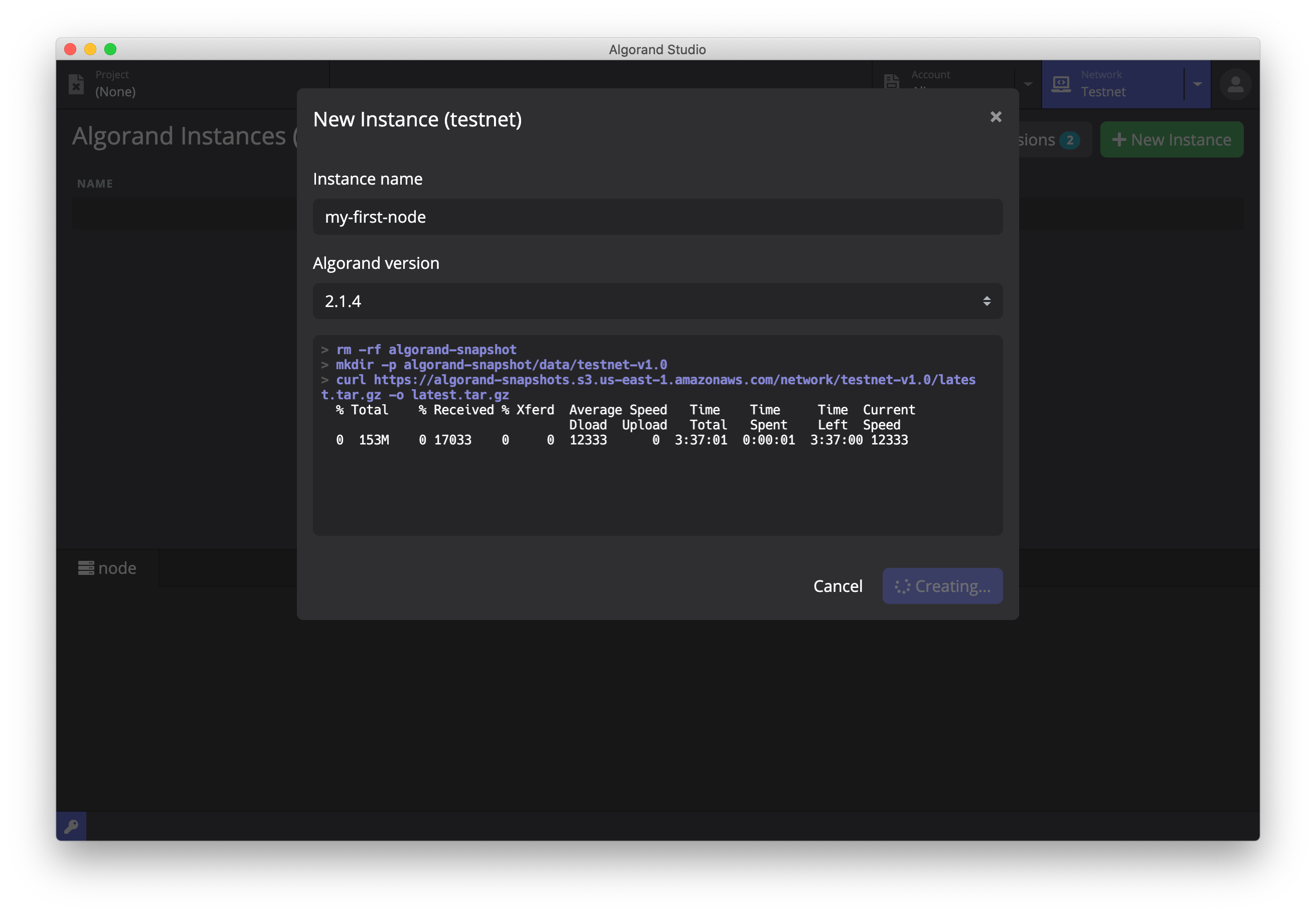Click the server stack icon on the node tab
This screenshot has height=915, width=1316.
pyautogui.click(x=86, y=568)
